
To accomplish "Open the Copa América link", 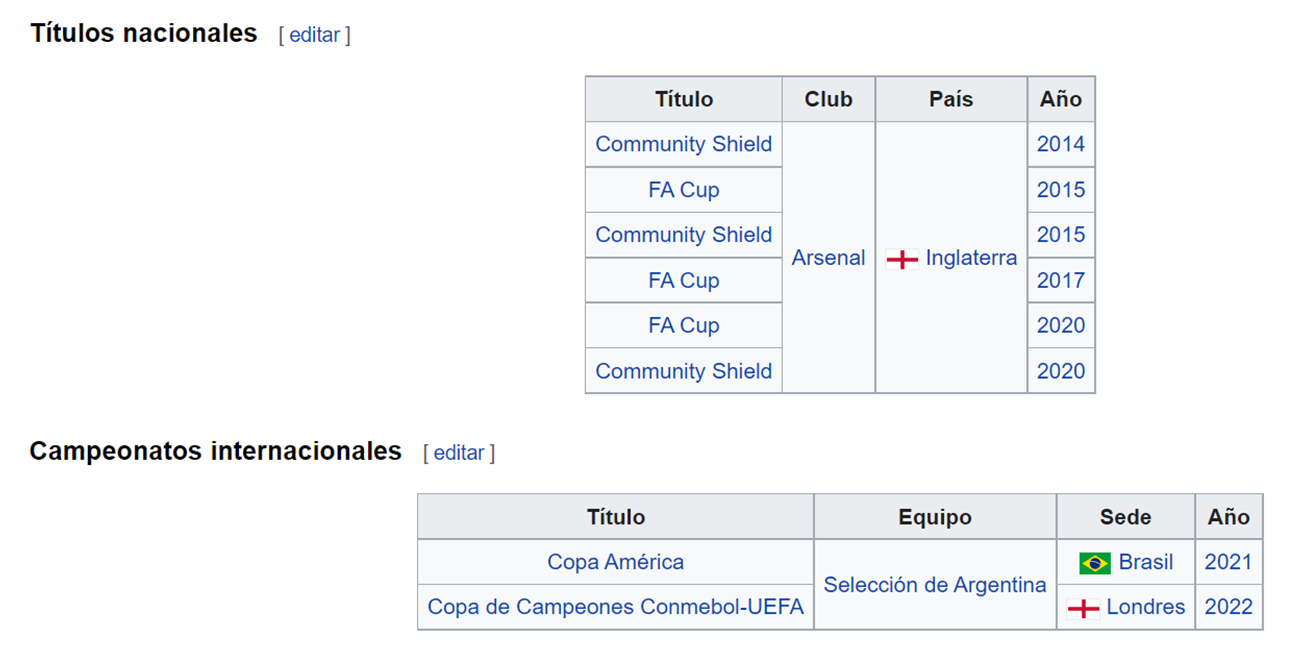I will click(x=616, y=562).
